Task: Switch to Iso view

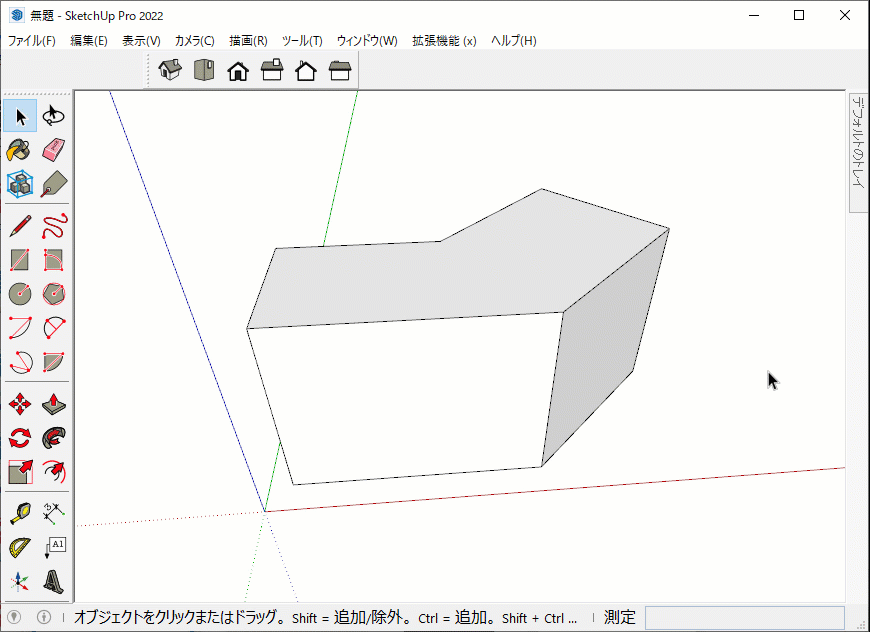Action: coord(170,70)
